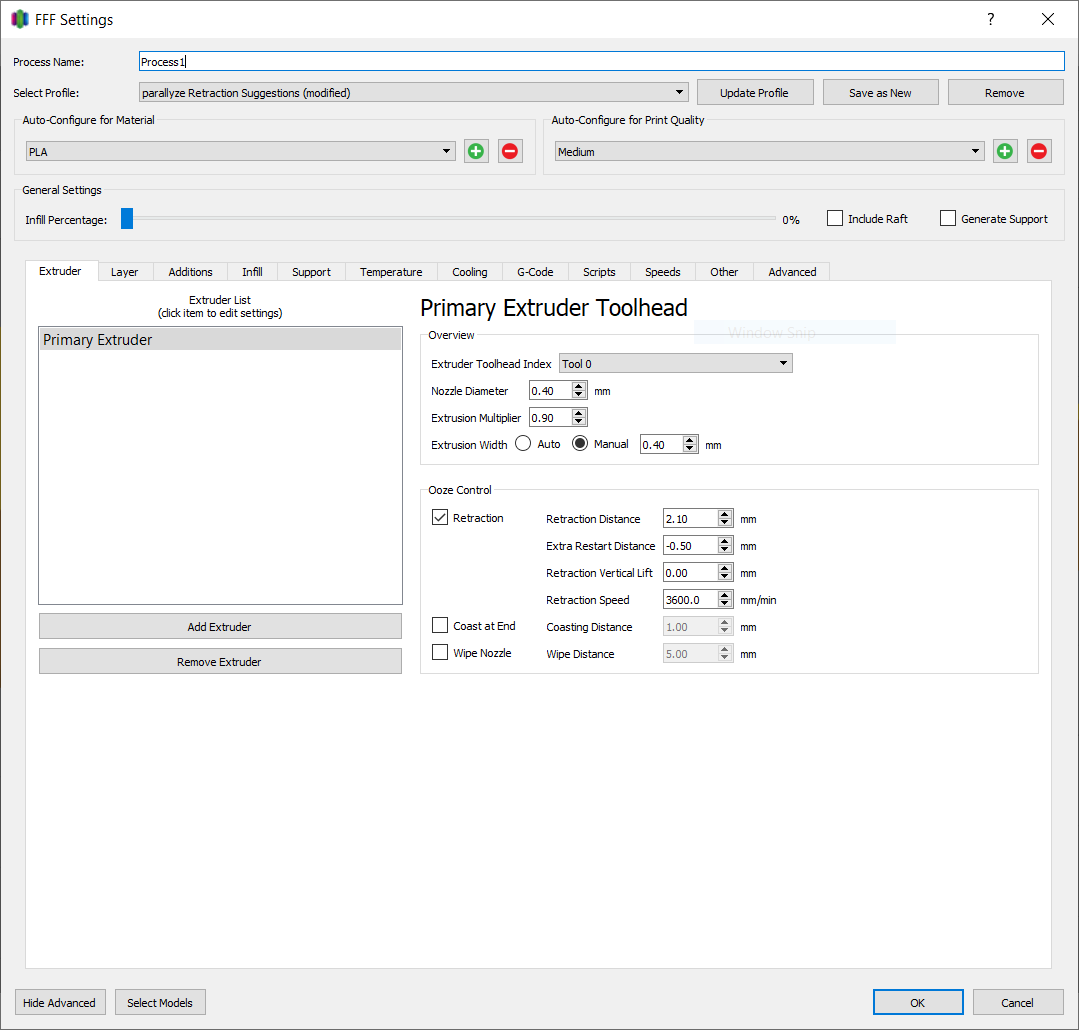This screenshot has height=1030, width=1079.
Task: Click Retraction Distance spinner arrows
Action: point(725,519)
